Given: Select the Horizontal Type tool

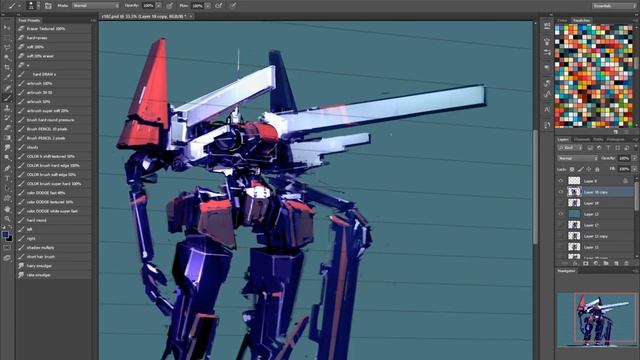Looking at the screenshot, I should coord(7,178).
